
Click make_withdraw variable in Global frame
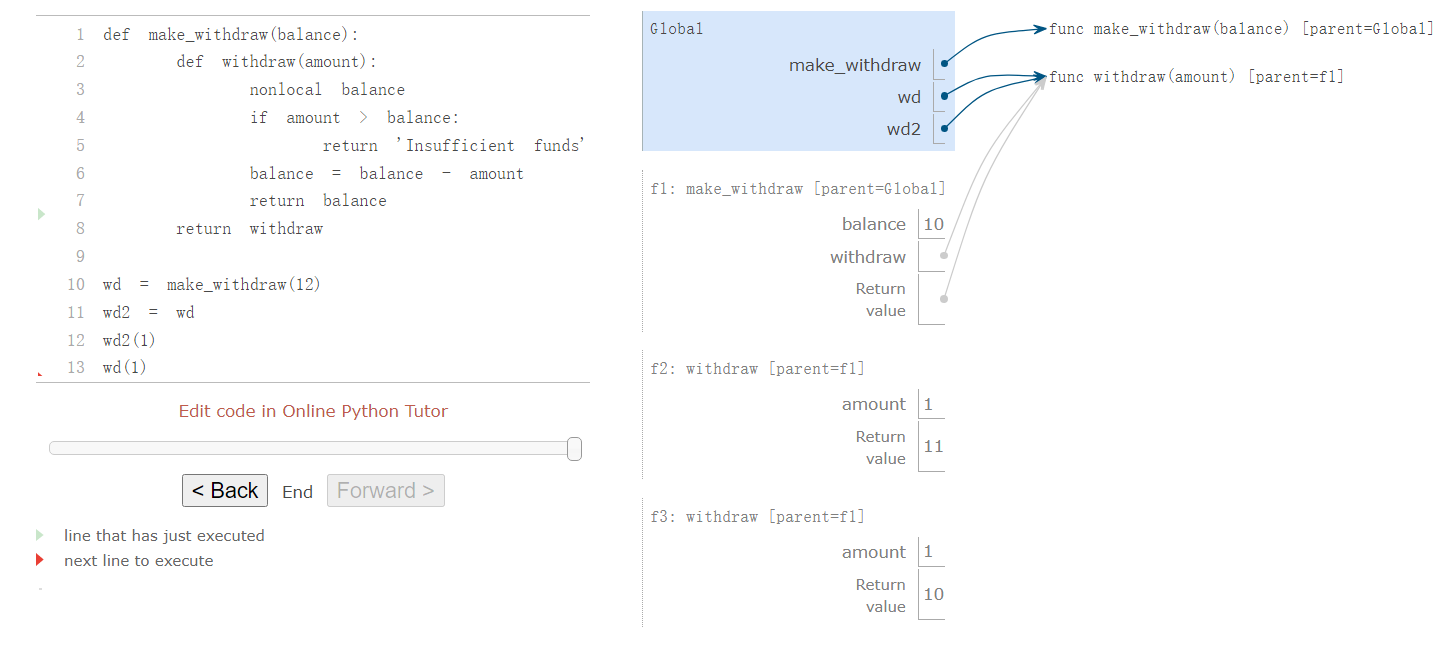point(855,65)
